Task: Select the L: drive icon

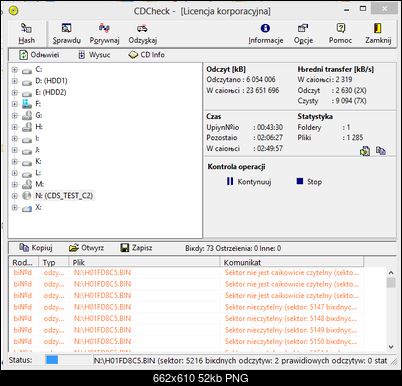Action: 27,174
